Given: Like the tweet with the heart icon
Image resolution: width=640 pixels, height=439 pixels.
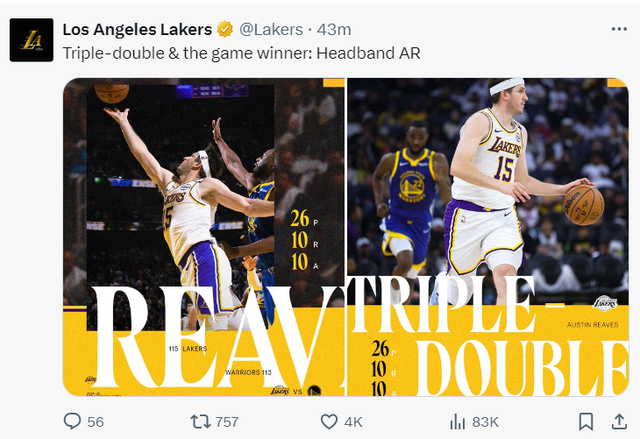Looking at the screenshot, I should point(328,421).
